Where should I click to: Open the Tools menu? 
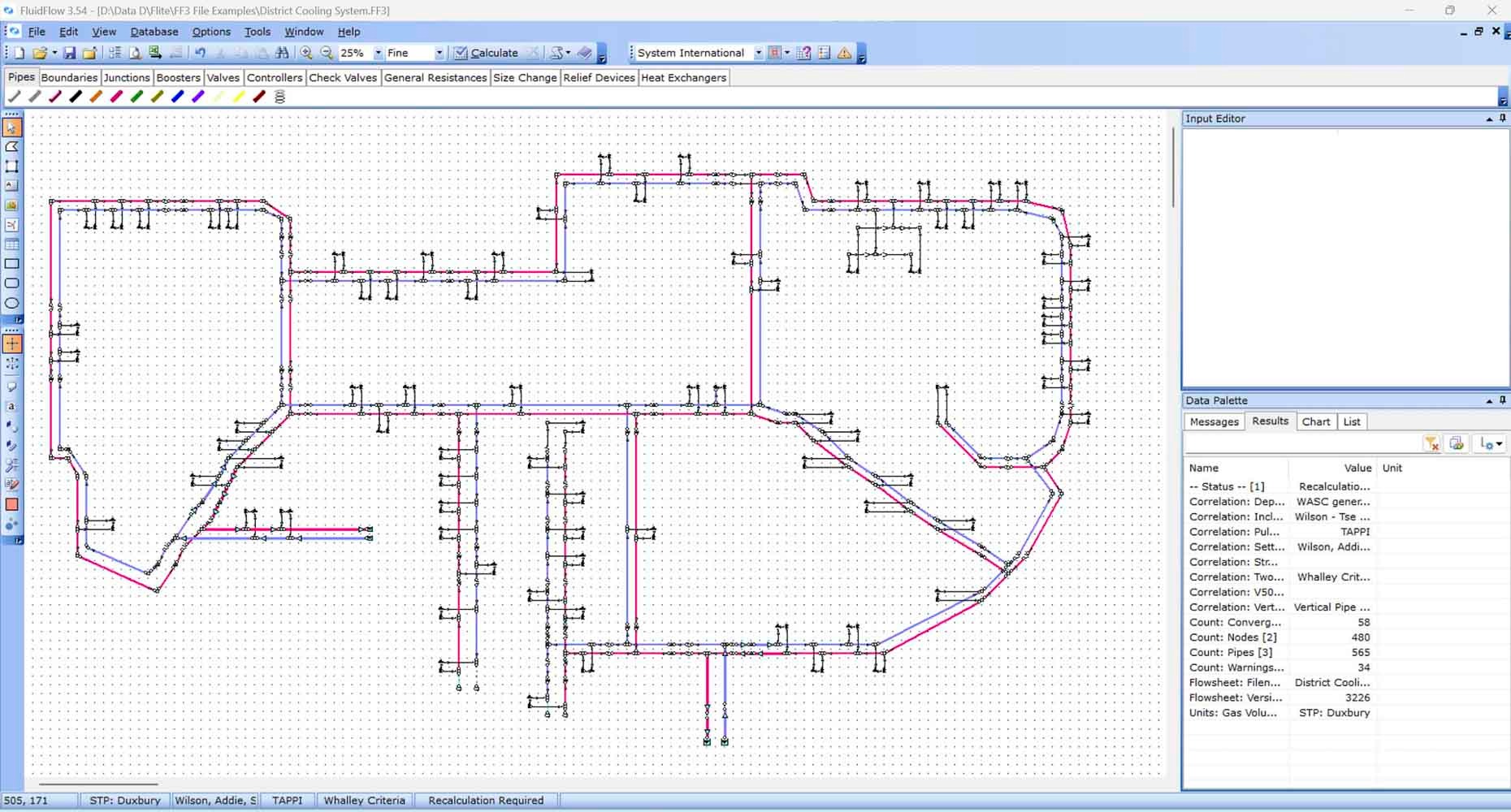(x=258, y=32)
